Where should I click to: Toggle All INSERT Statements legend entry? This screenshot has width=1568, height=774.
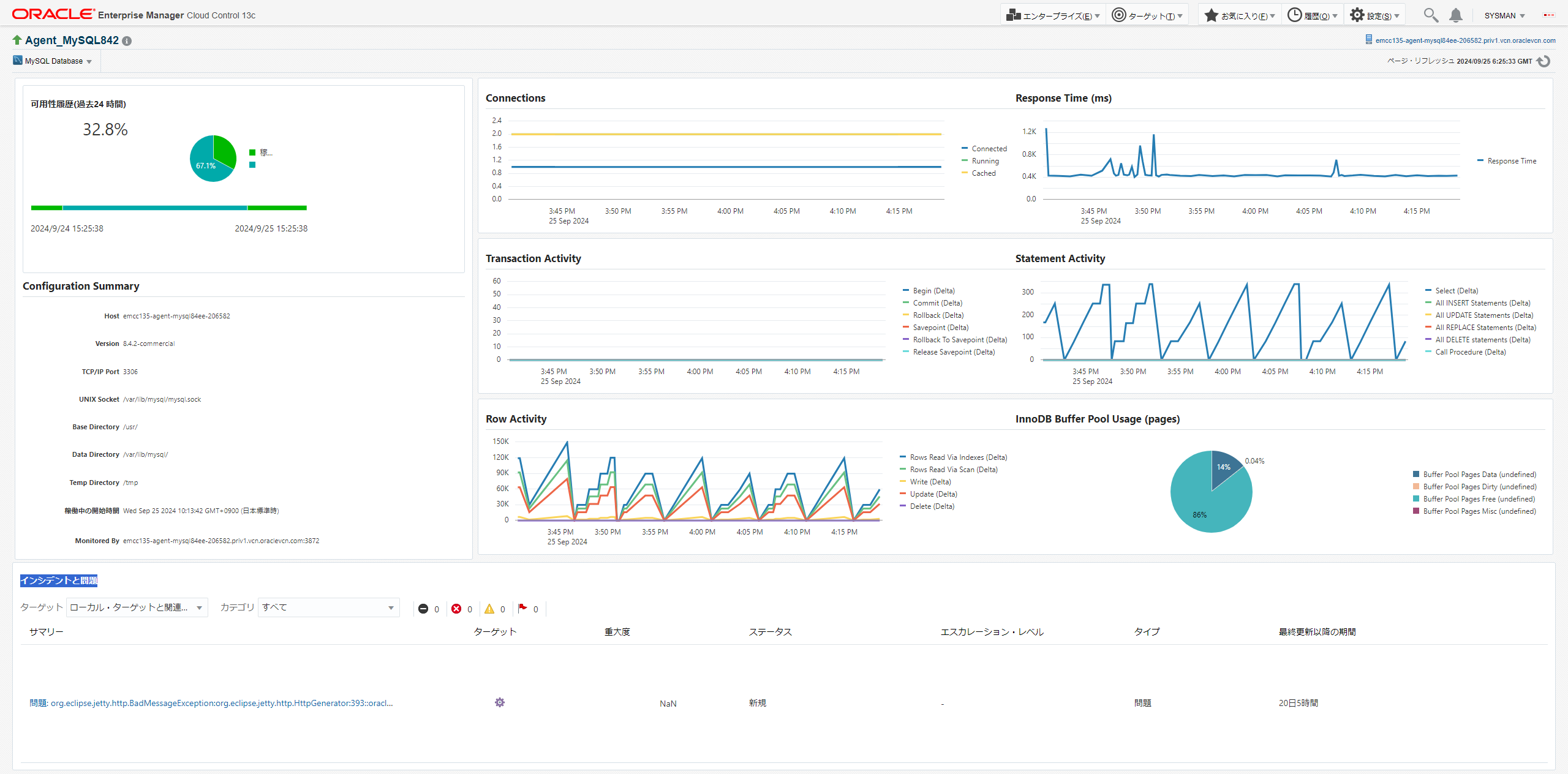(x=1478, y=303)
